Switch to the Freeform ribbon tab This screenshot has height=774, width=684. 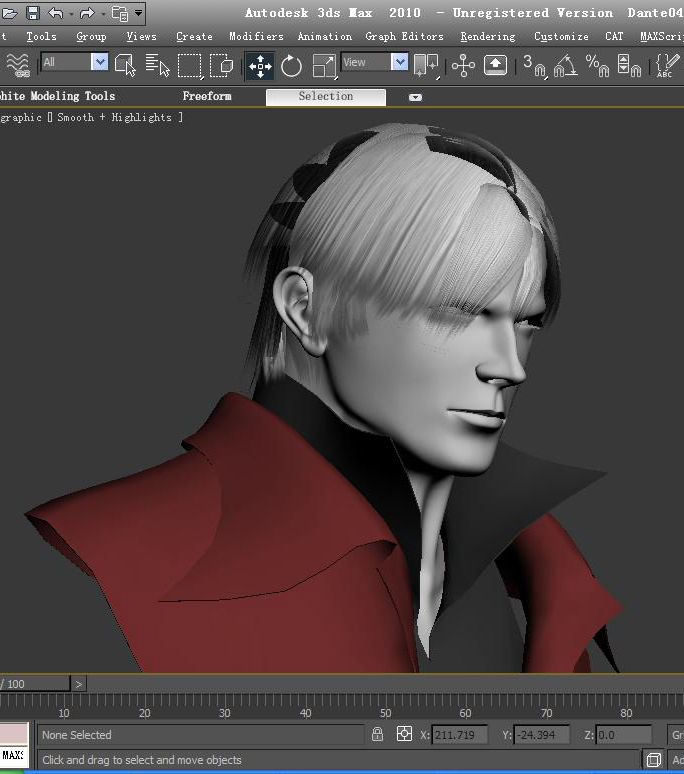207,96
